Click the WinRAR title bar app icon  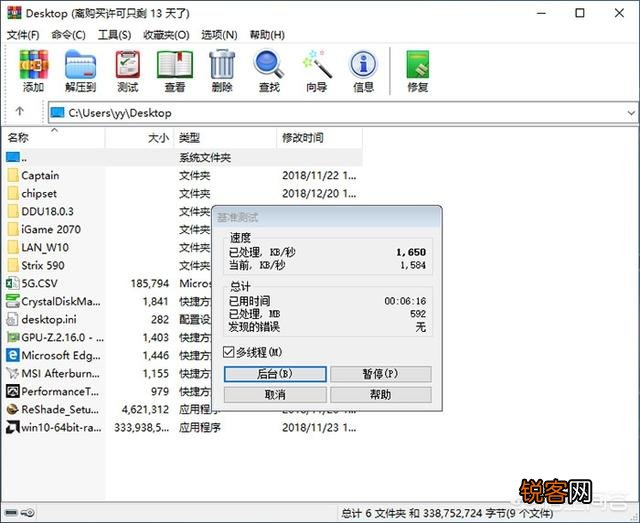tap(14, 13)
